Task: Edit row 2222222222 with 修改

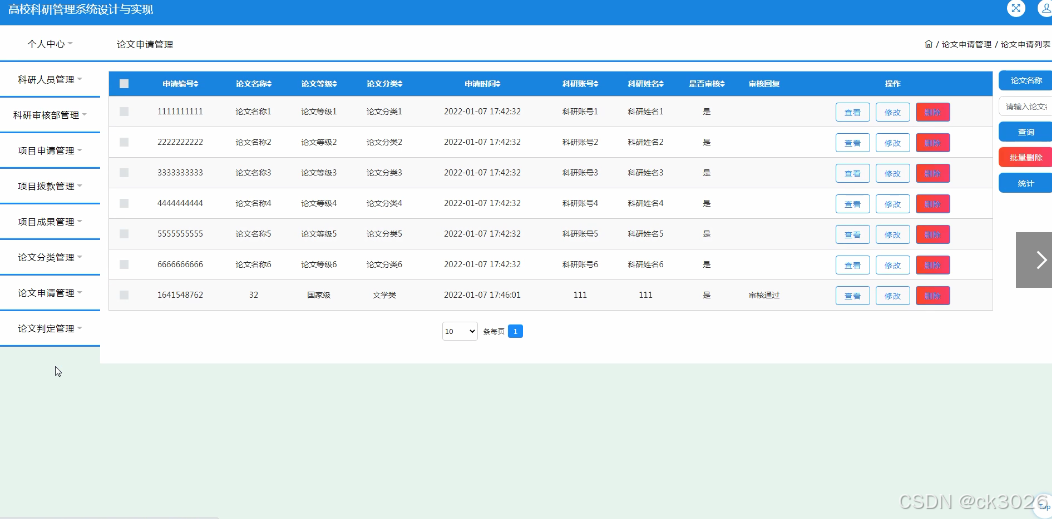Action: point(892,143)
